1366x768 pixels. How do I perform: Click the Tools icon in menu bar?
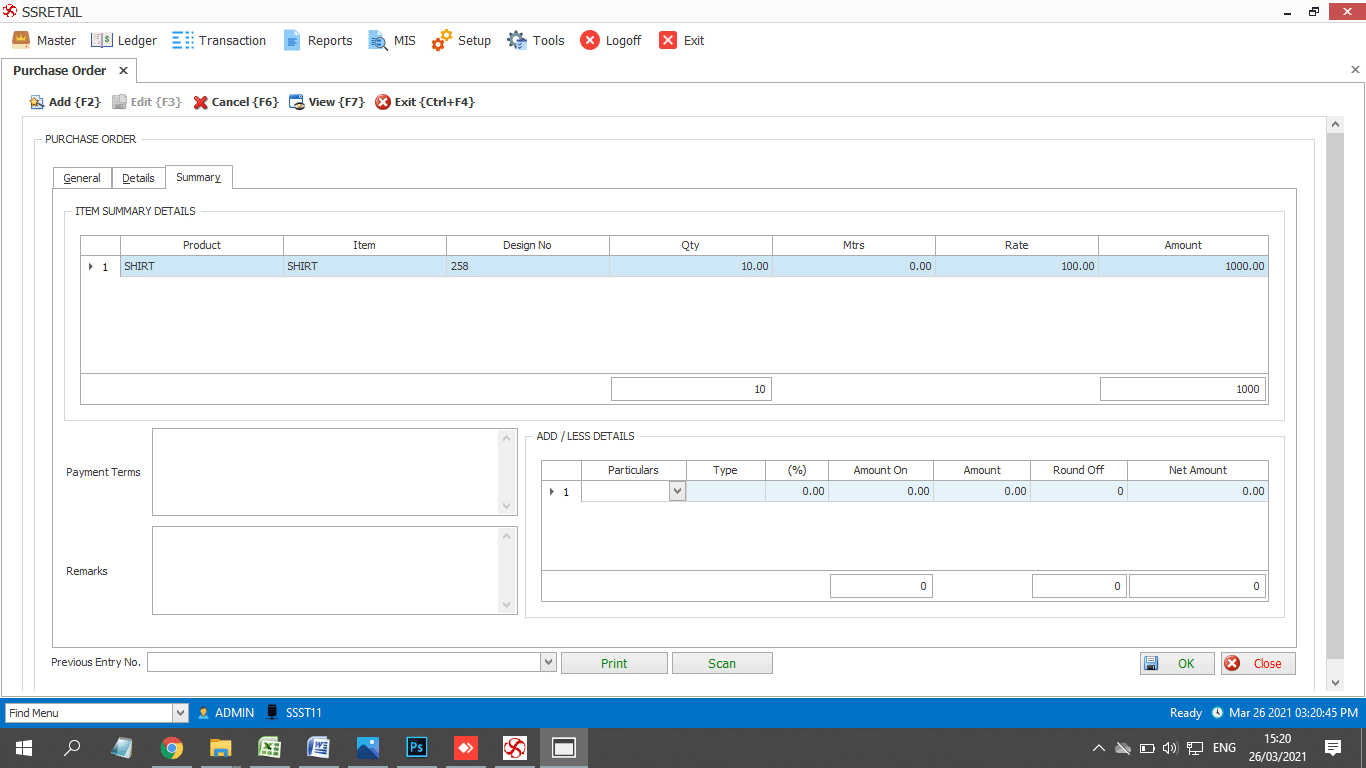(x=517, y=40)
